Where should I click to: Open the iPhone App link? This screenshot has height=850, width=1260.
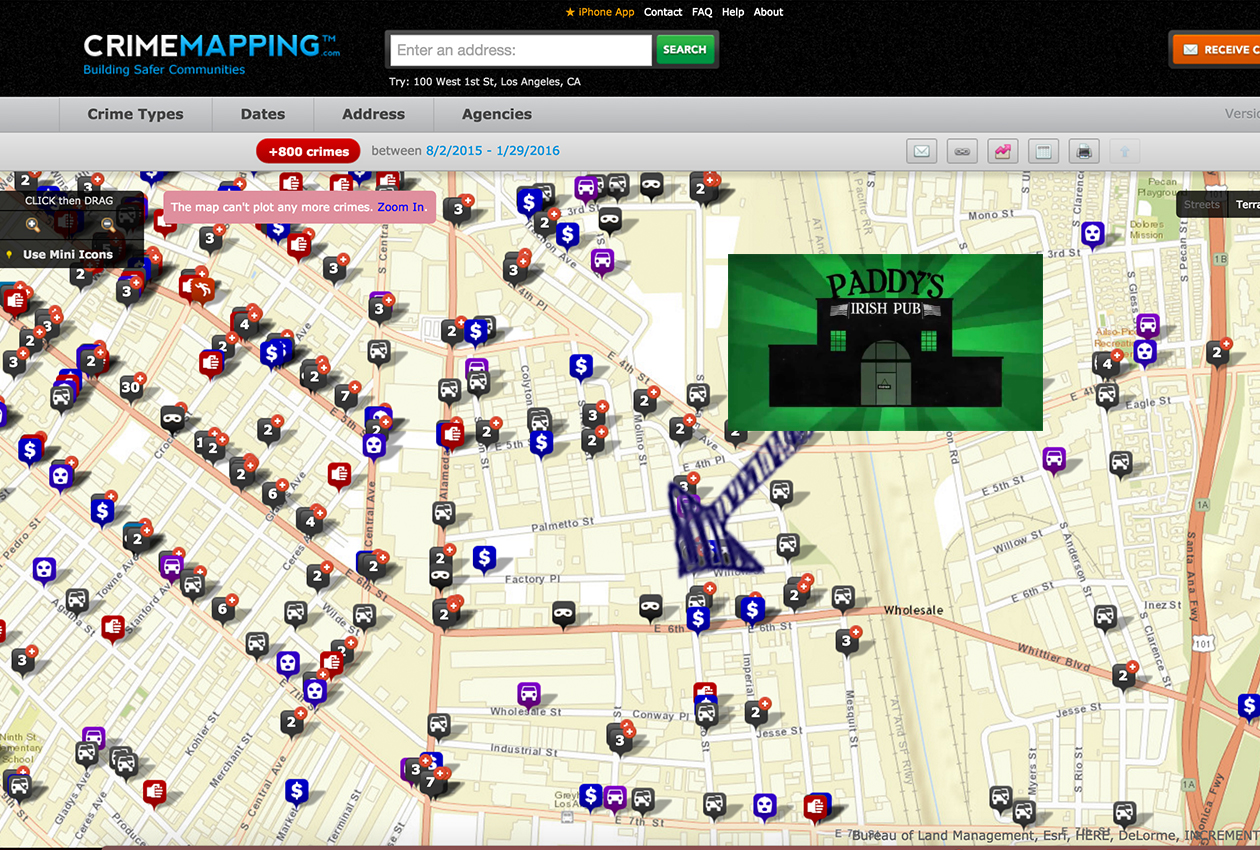600,12
